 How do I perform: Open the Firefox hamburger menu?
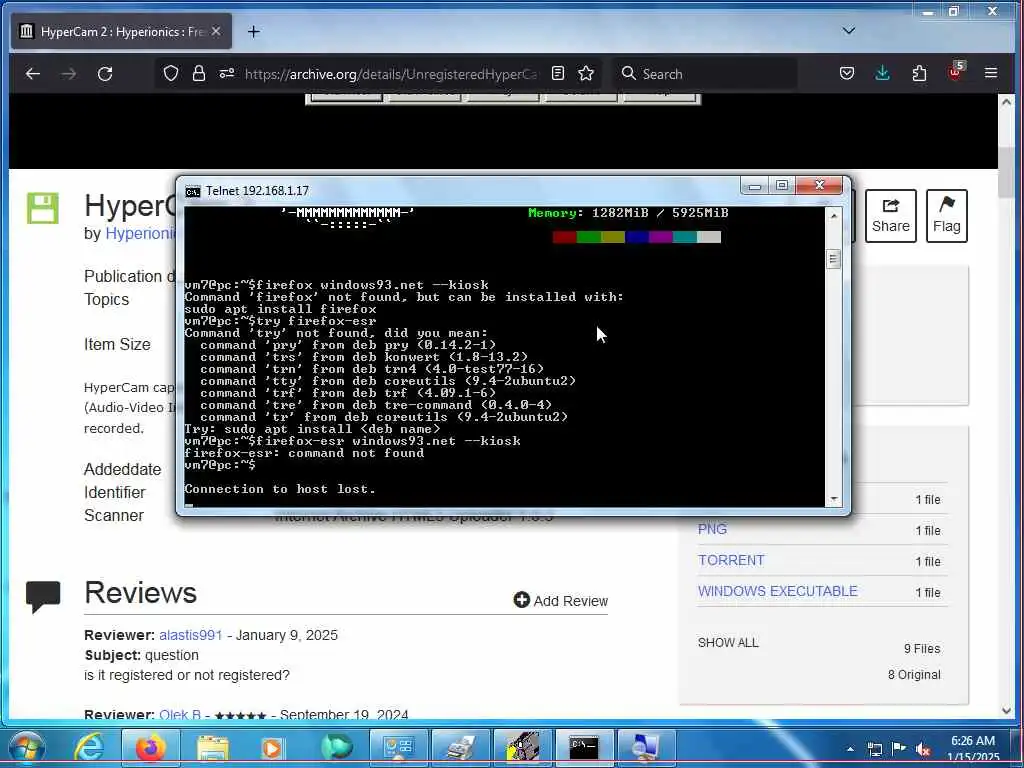[991, 73]
